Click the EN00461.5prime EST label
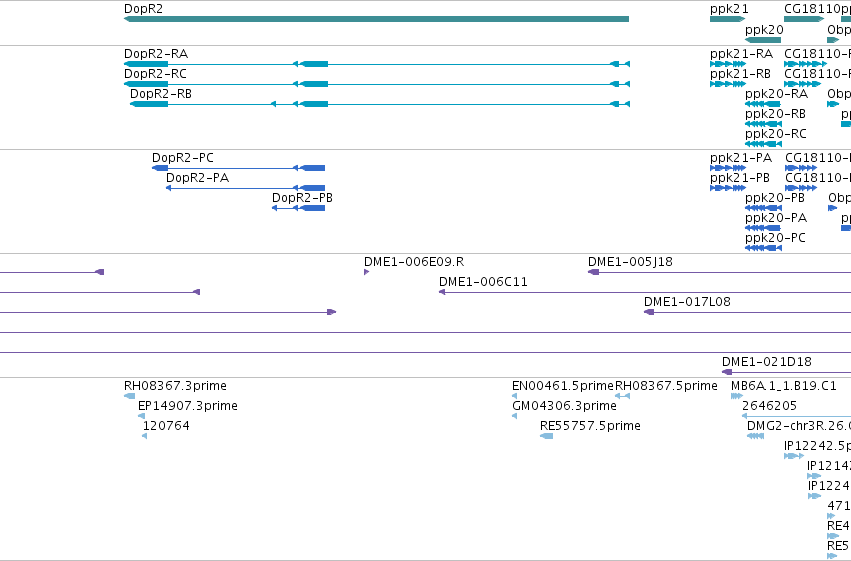 [563, 386]
